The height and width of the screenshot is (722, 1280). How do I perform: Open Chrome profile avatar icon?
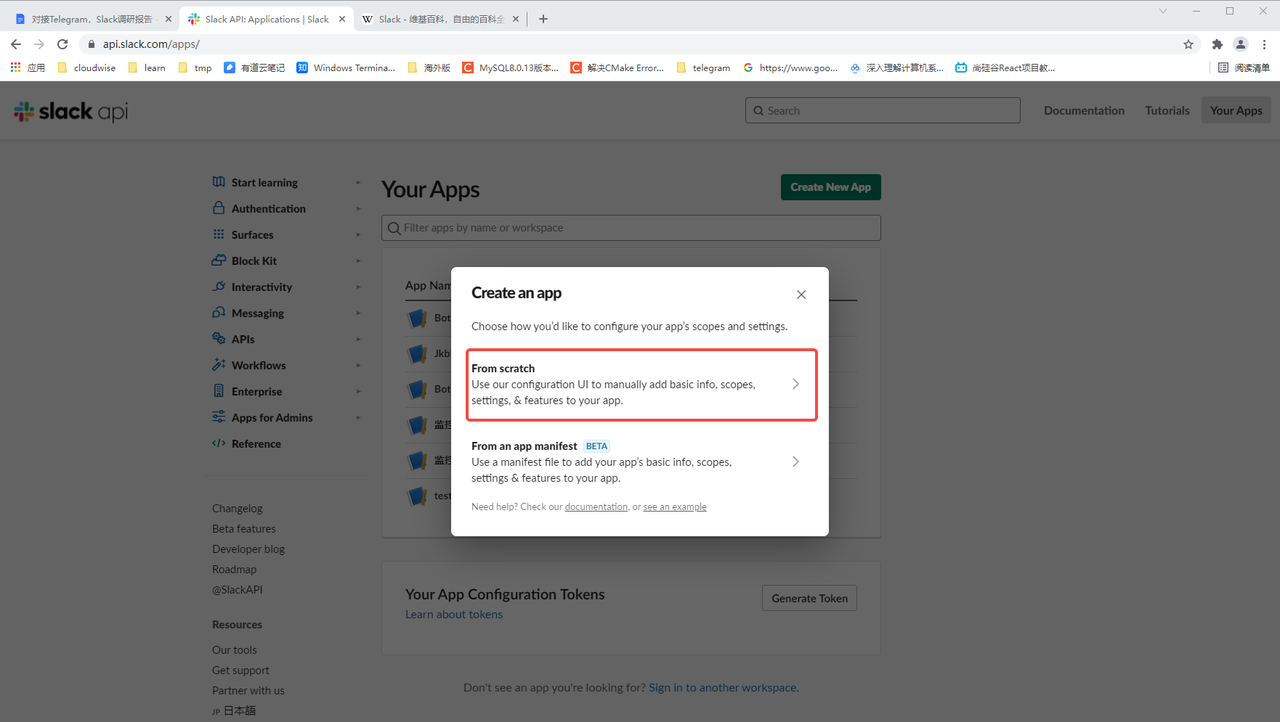coord(1241,44)
